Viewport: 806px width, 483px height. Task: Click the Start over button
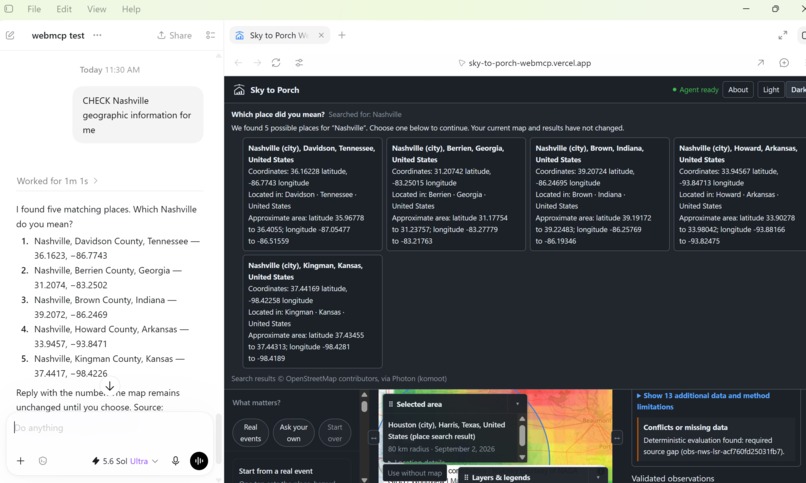pos(335,433)
